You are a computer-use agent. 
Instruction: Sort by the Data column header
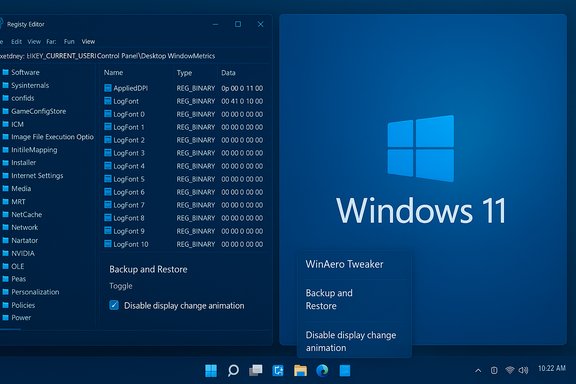pyautogui.click(x=228, y=73)
